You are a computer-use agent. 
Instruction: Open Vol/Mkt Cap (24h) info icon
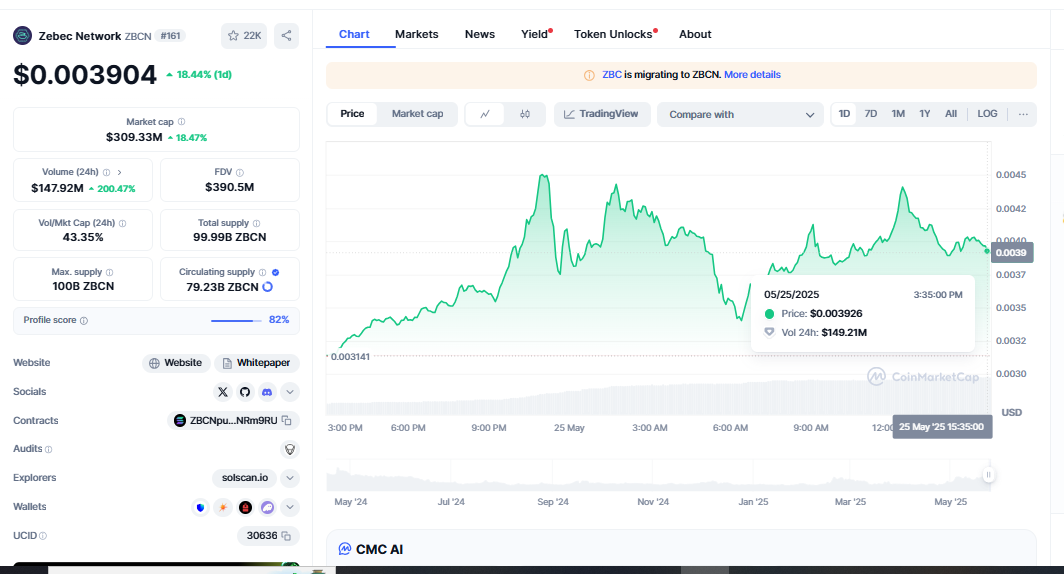tap(122, 223)
